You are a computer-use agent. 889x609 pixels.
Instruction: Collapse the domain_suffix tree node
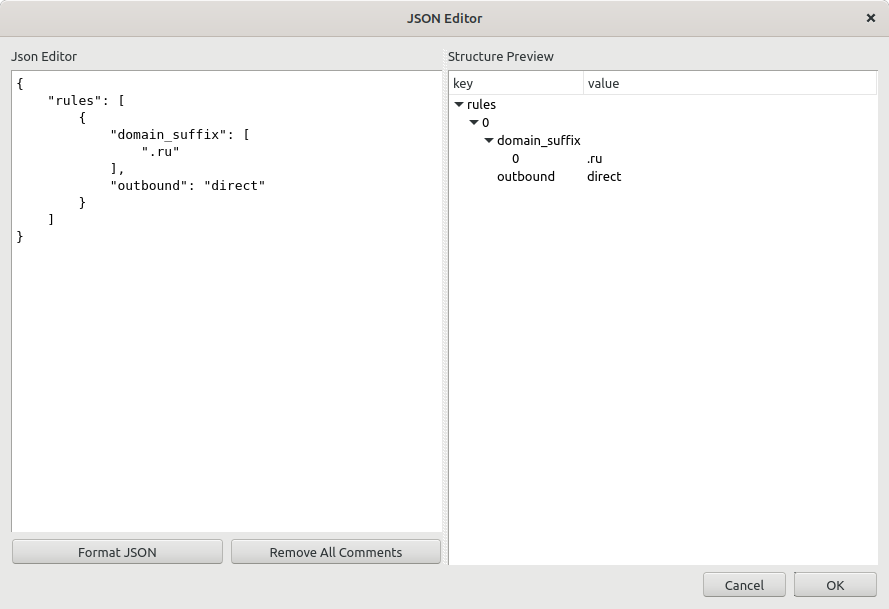pyautogui.click(x=489, y=140)
